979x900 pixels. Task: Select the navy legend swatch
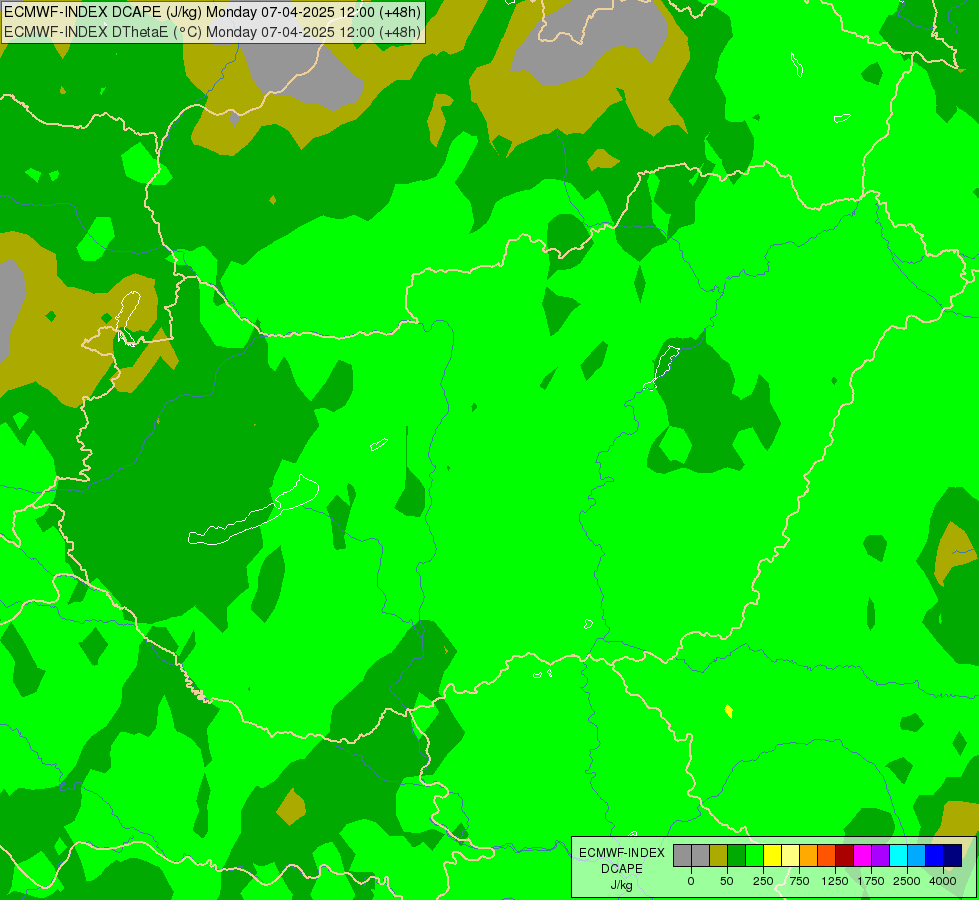(x=953, y=856)
